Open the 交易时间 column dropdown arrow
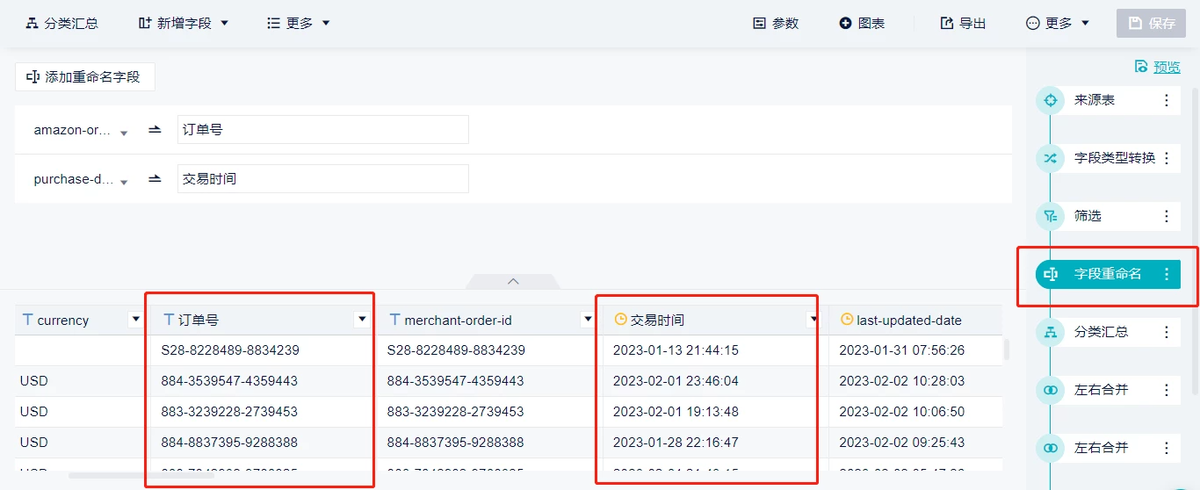 click(814, 320)
